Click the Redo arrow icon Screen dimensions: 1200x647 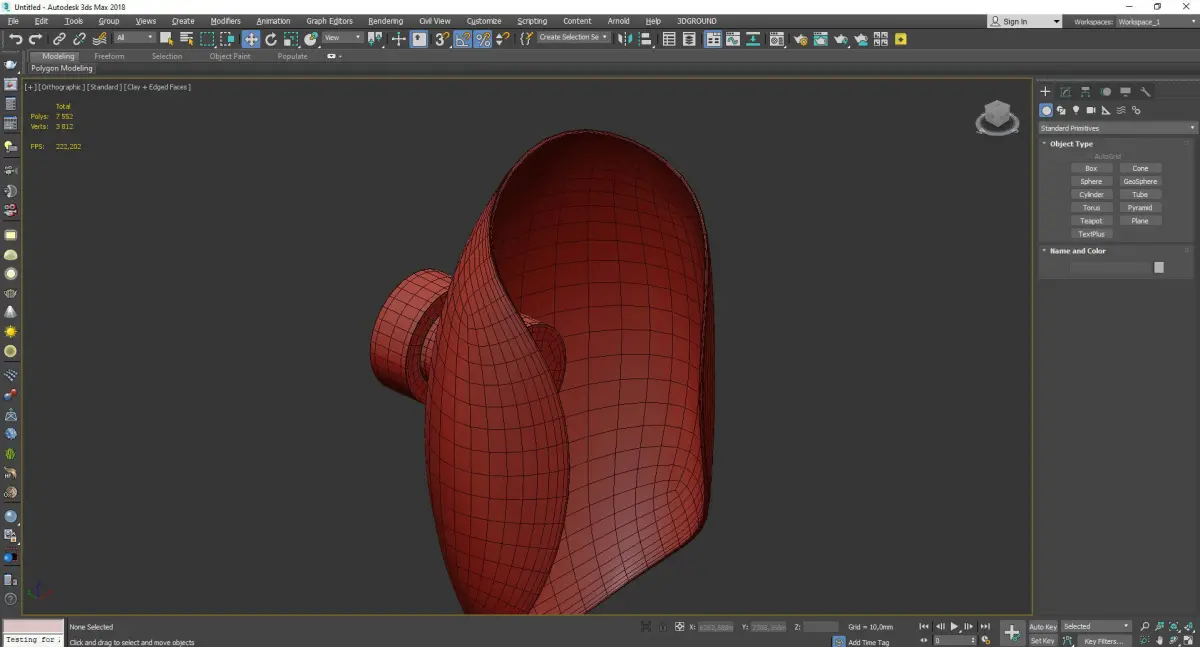36,39
